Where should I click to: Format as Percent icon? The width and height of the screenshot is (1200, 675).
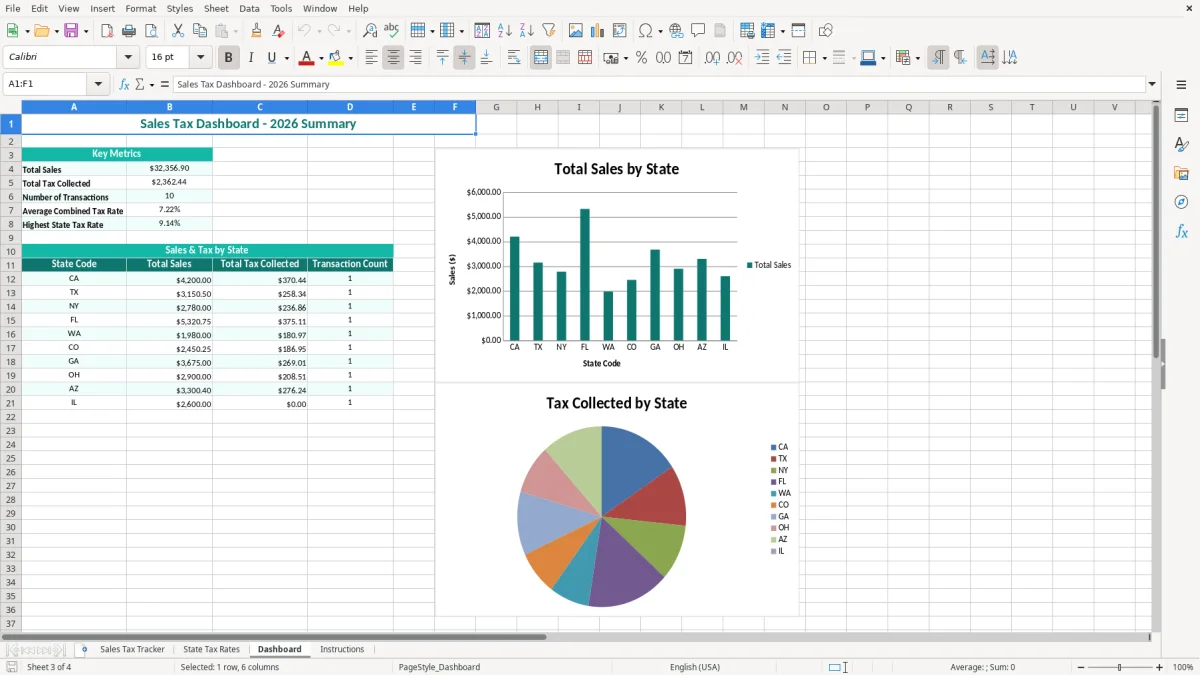click(642, 58)
